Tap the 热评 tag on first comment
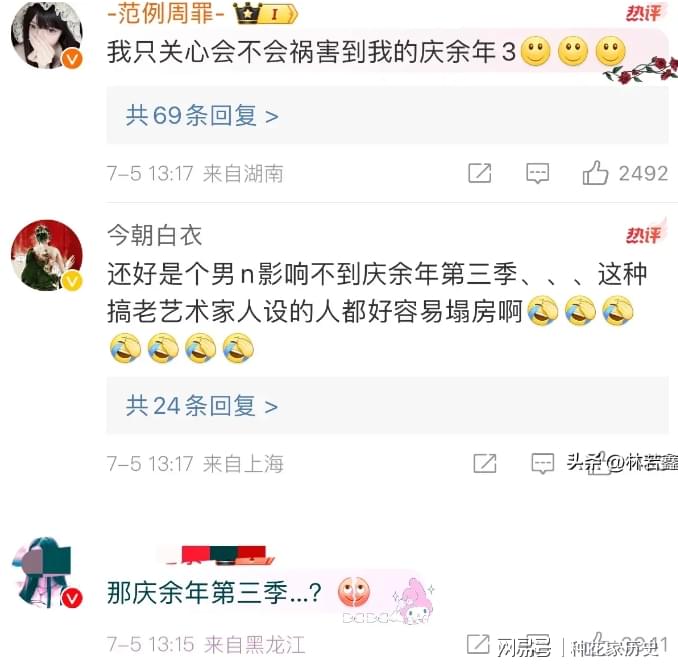 643,13
